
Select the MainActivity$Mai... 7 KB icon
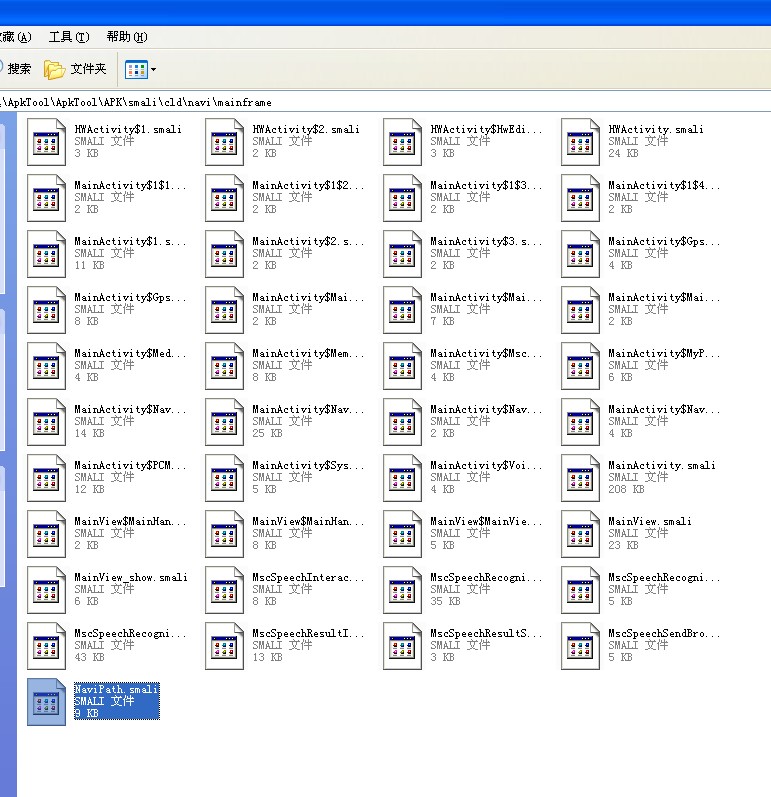(x=402, y=310)
